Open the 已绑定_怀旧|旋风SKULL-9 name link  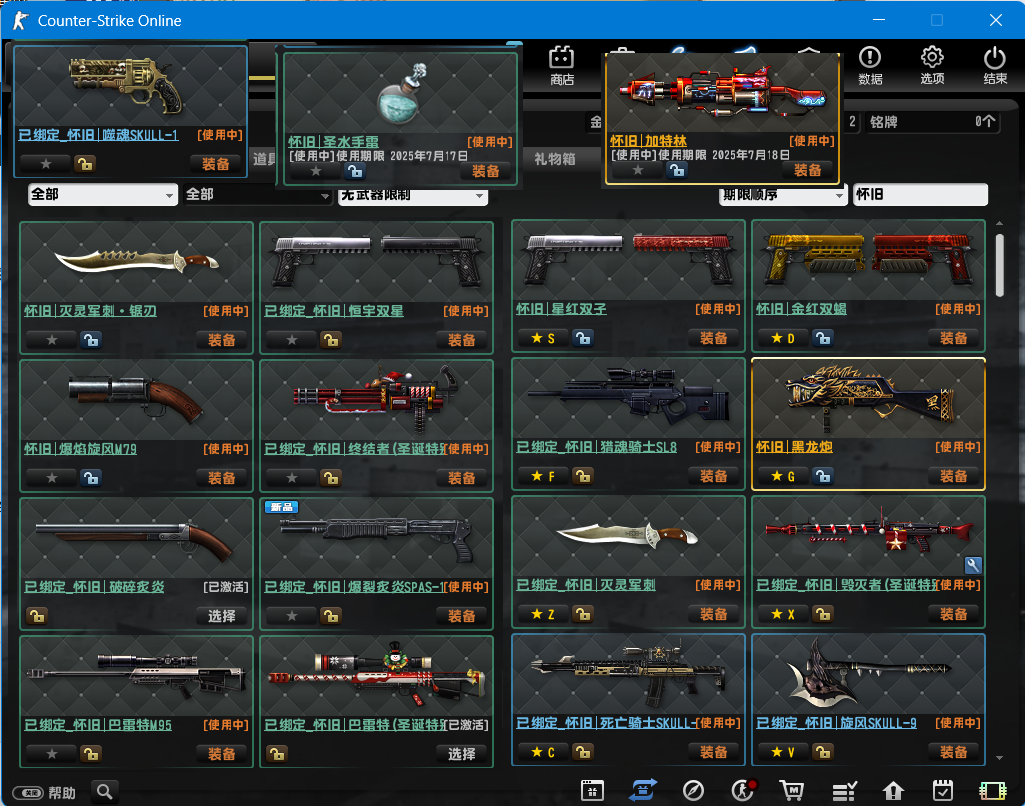836,723
